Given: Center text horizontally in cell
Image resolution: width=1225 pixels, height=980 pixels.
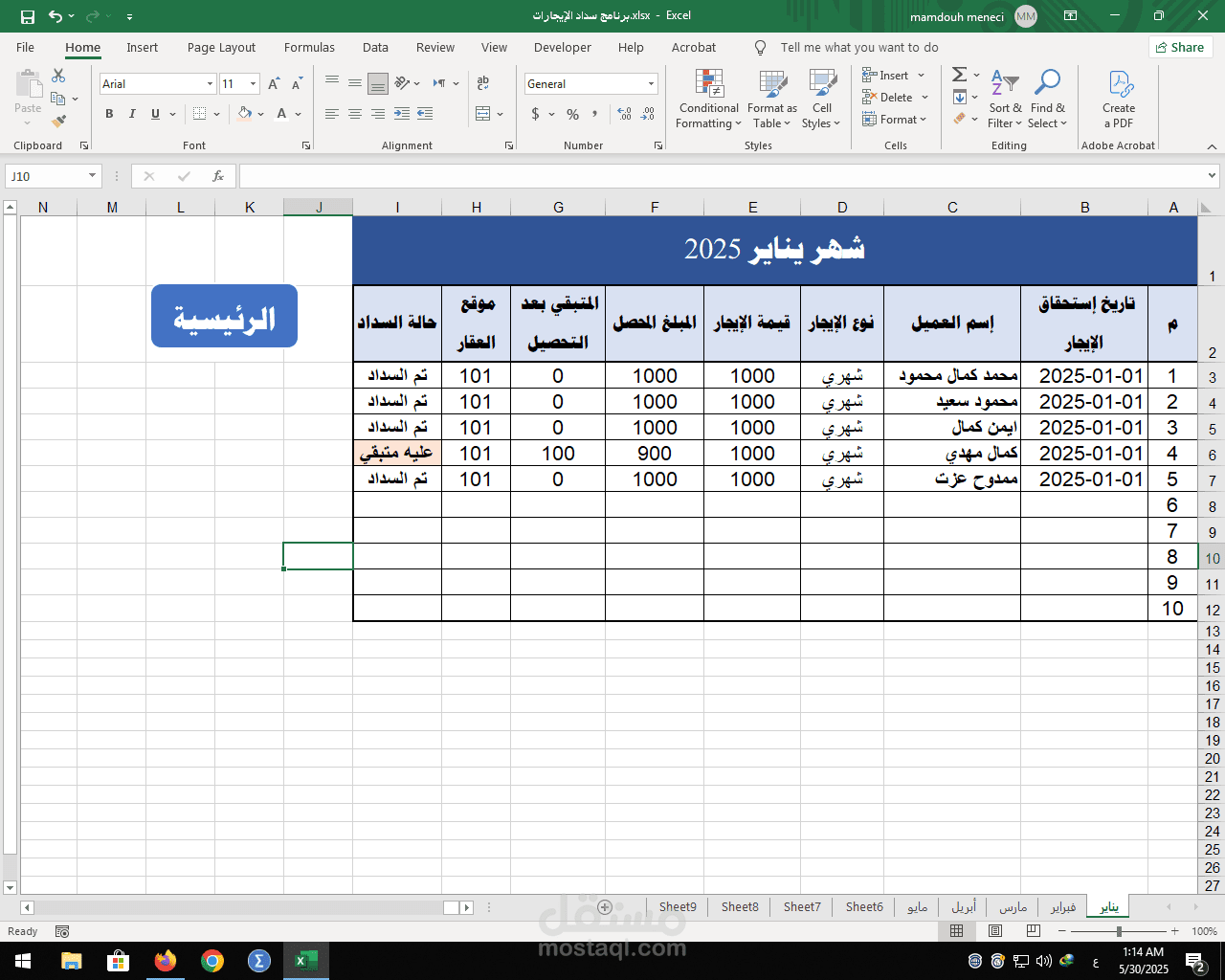Looking at the screenshot, I should [355, 114].
